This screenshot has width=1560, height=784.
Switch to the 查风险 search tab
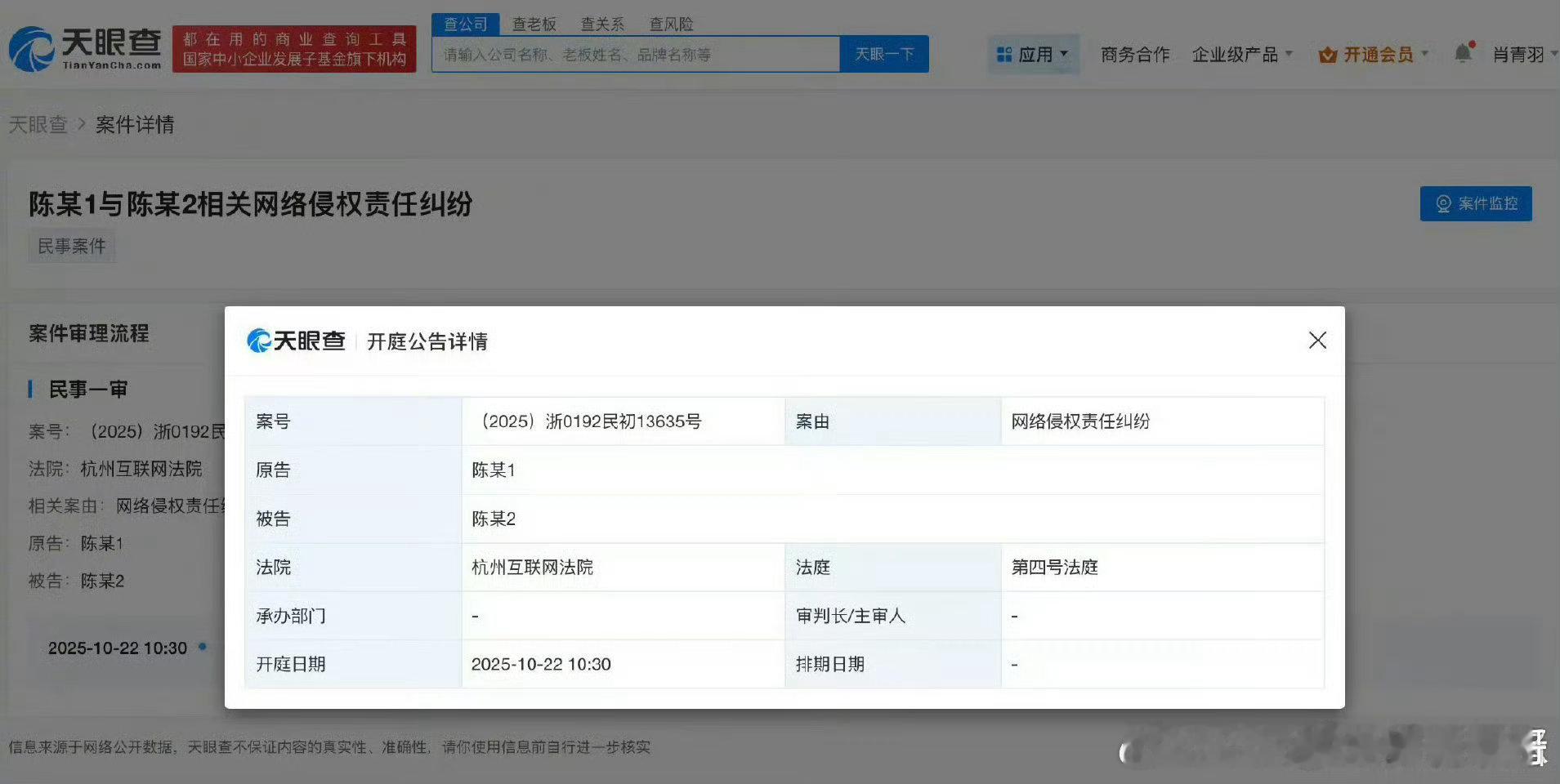[x=671, y=24]
